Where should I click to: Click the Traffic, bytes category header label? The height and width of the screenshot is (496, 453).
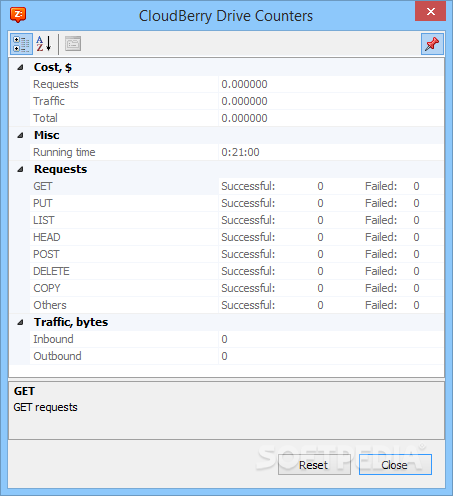tap(71, 322)
